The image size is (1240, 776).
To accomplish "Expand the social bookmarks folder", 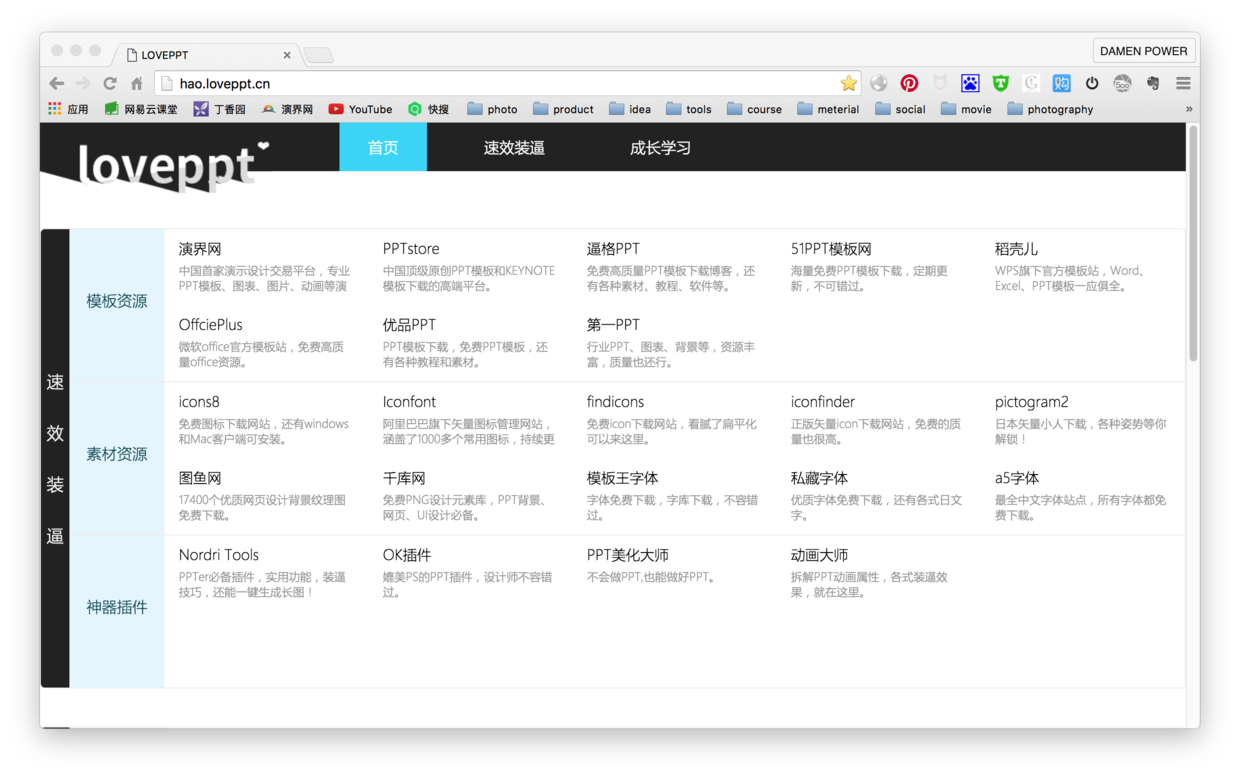I will [900, 109].
